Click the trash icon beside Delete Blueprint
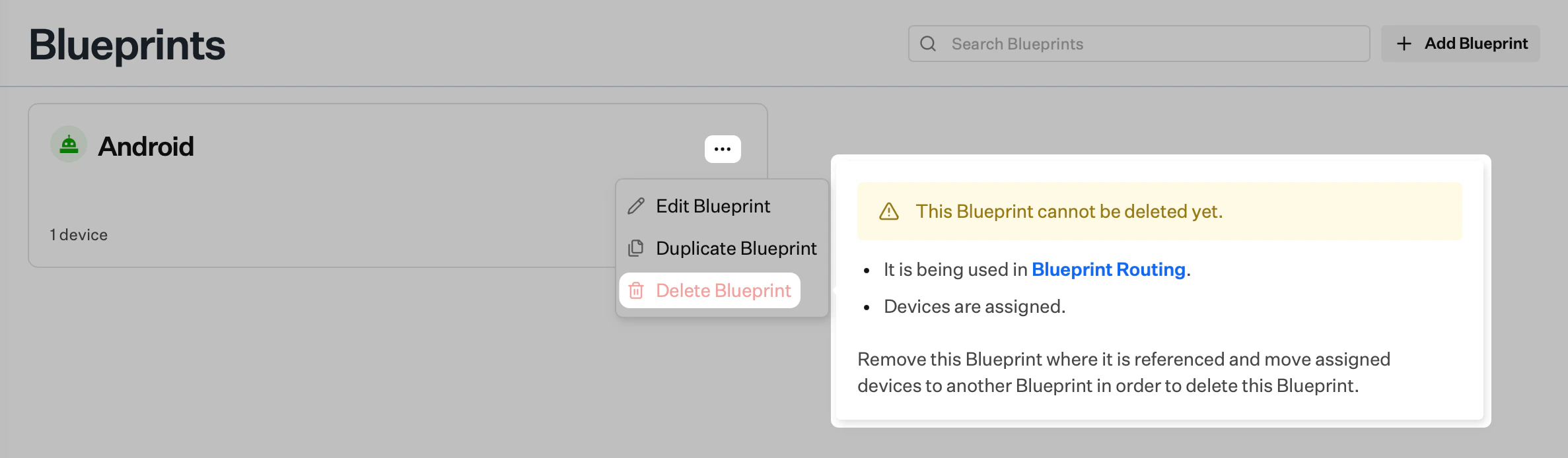1568x458 pixels. click(x=636, y=290)
